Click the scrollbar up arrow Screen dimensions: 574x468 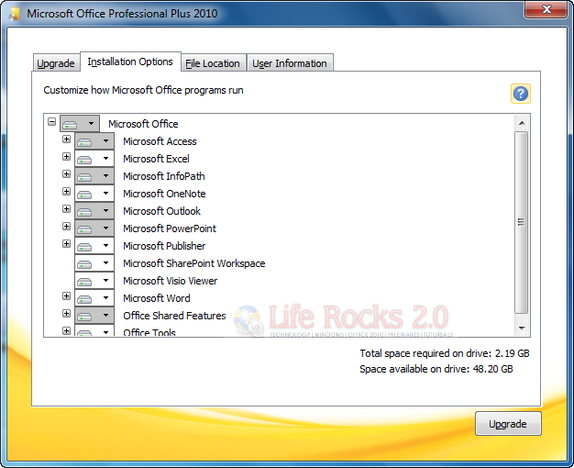coord(522,123)
